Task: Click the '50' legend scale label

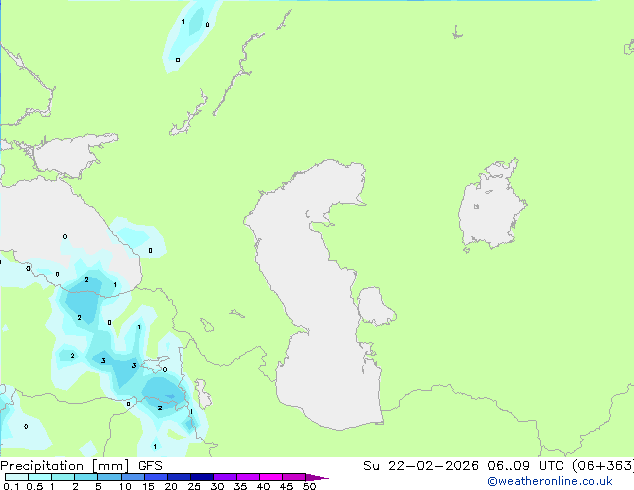Action: [x=309, y=486]
